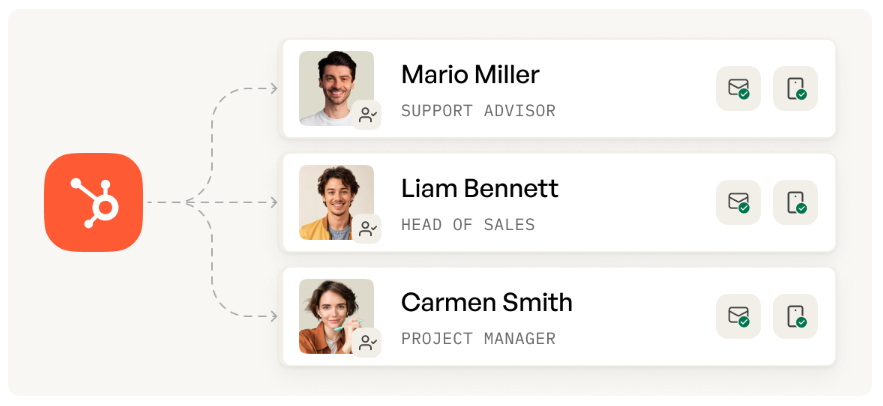Viewport: 883px width, 406px height.
Task: Select the PROJECT MANAGER role label
Action: 478,339
